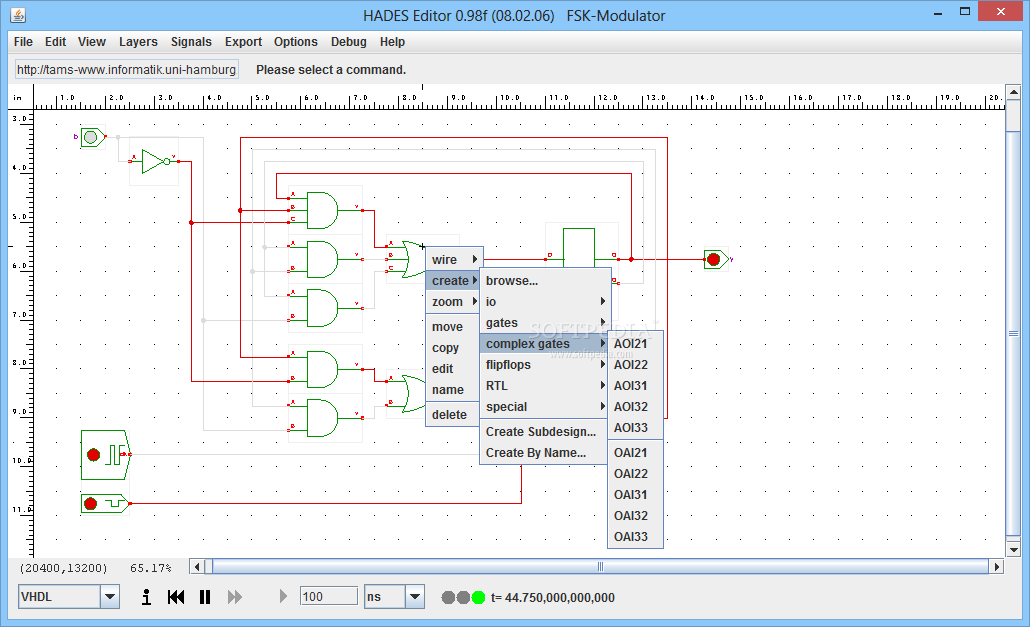Image resolution: width=1030 pixels, height=627 pixels.
Task: Click the bottom AND gate
Action: (322, 418)
